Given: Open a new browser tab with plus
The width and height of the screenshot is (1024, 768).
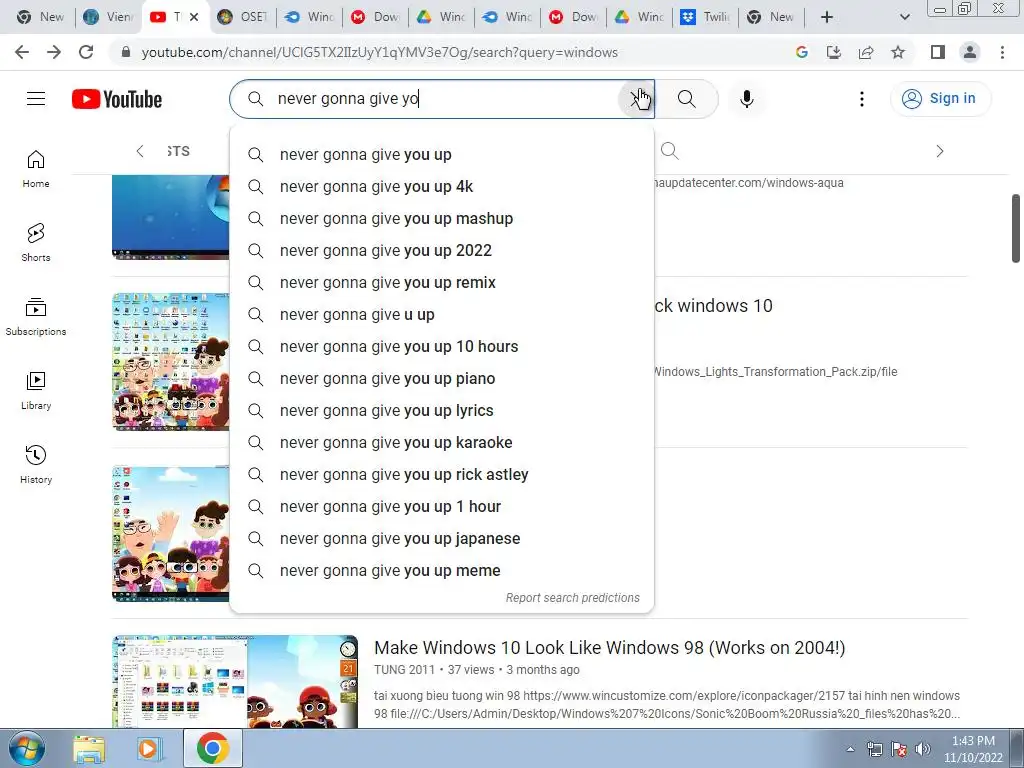Looking at the screenshot, I should pyautogui.click(x=827, y=17).
